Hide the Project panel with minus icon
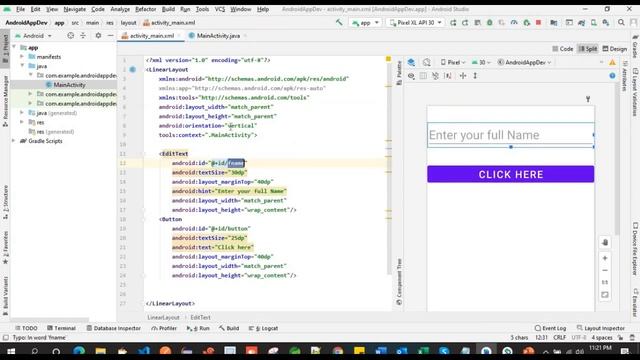Image resolution: width=640 pixels, height=360 pixels. (x=110, y=36)
